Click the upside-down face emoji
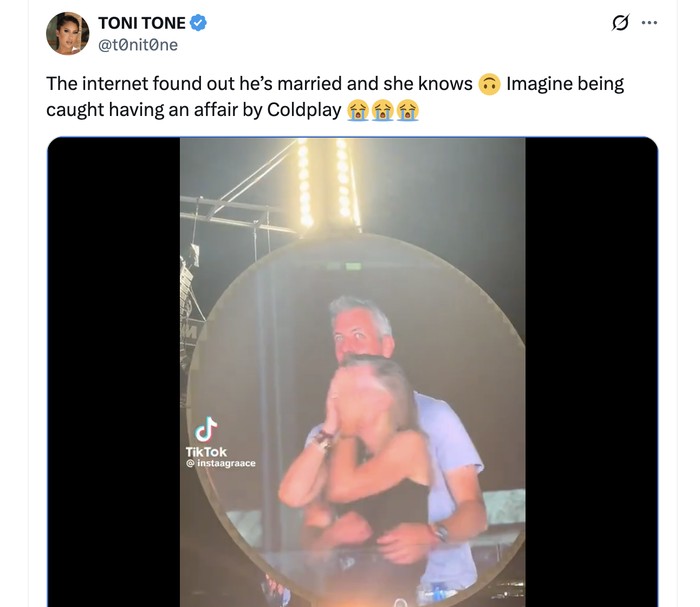Screen dimensions: 700x607 point(489,84)
